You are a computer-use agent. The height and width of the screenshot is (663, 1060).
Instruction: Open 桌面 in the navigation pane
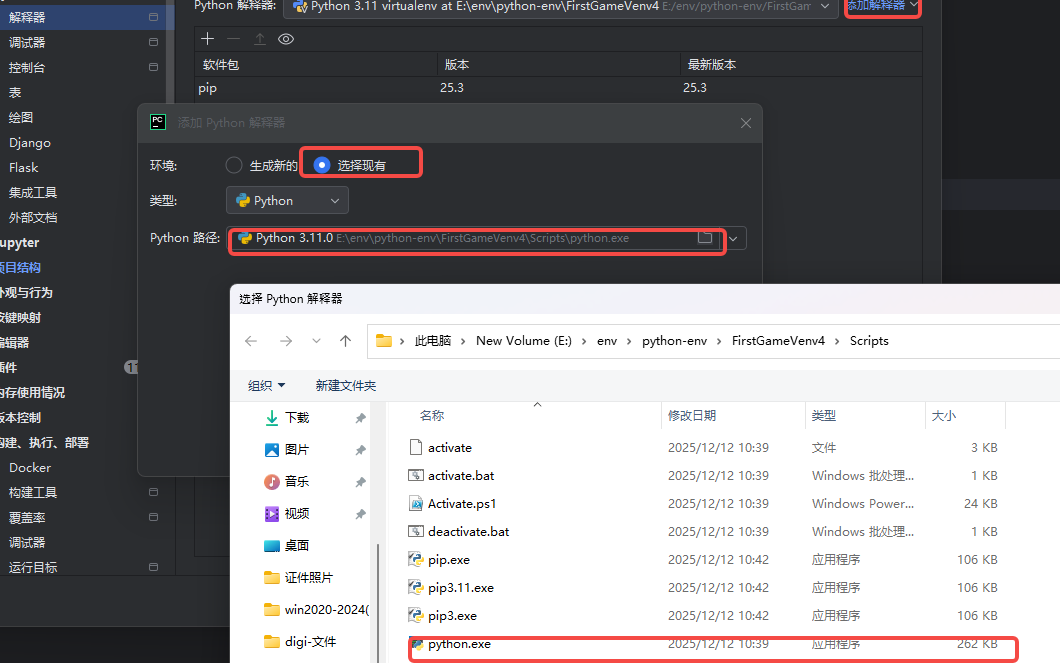(x=297, y=545)
